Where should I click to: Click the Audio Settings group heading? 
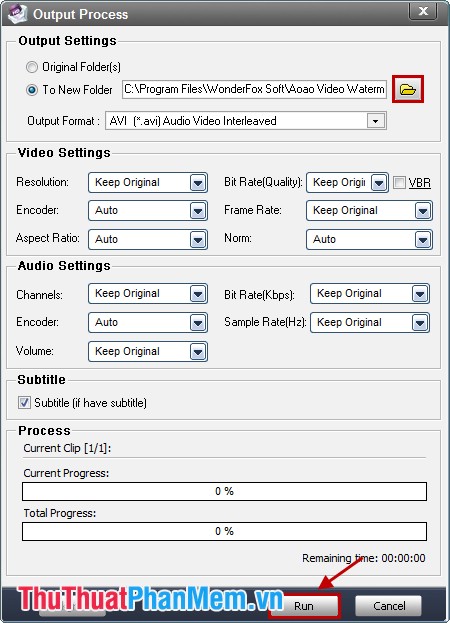(64, 266)
